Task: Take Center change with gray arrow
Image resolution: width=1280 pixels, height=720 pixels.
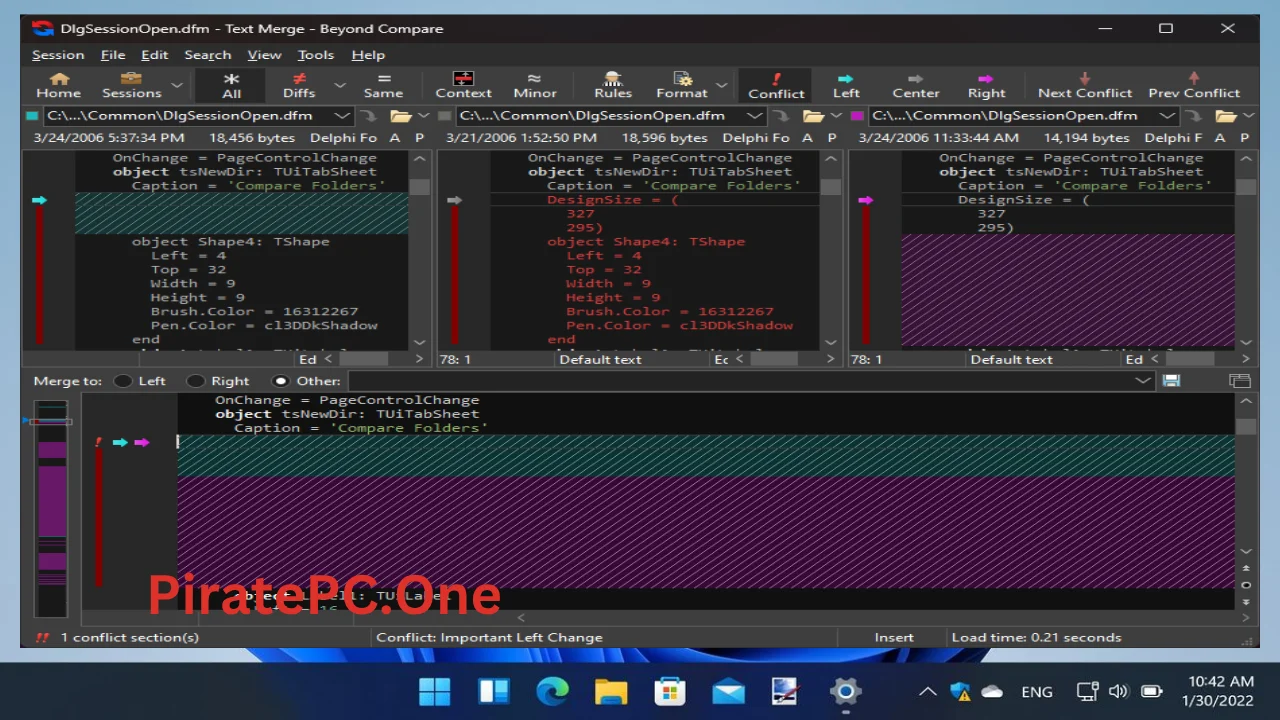Action: 916,85
